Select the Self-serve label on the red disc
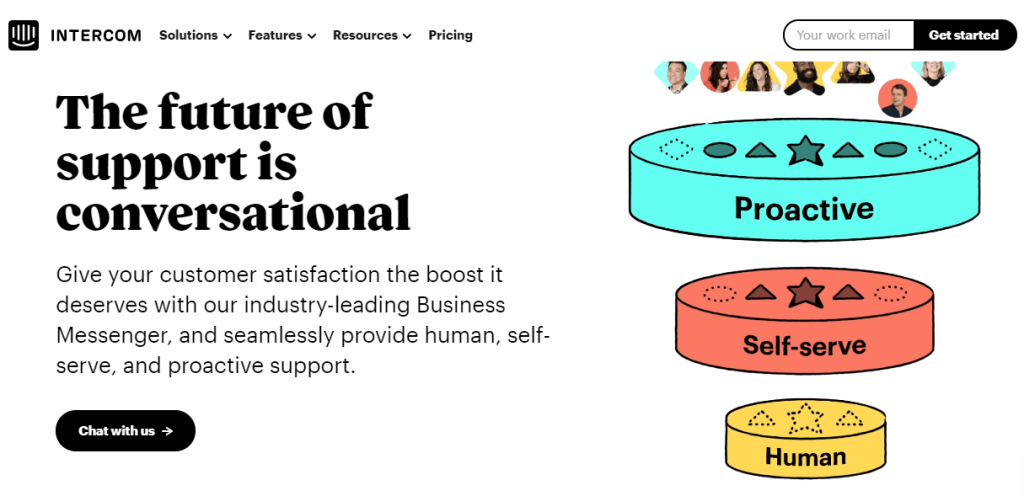The height and width of the screenshot is (496, 1024). [805, 344]
